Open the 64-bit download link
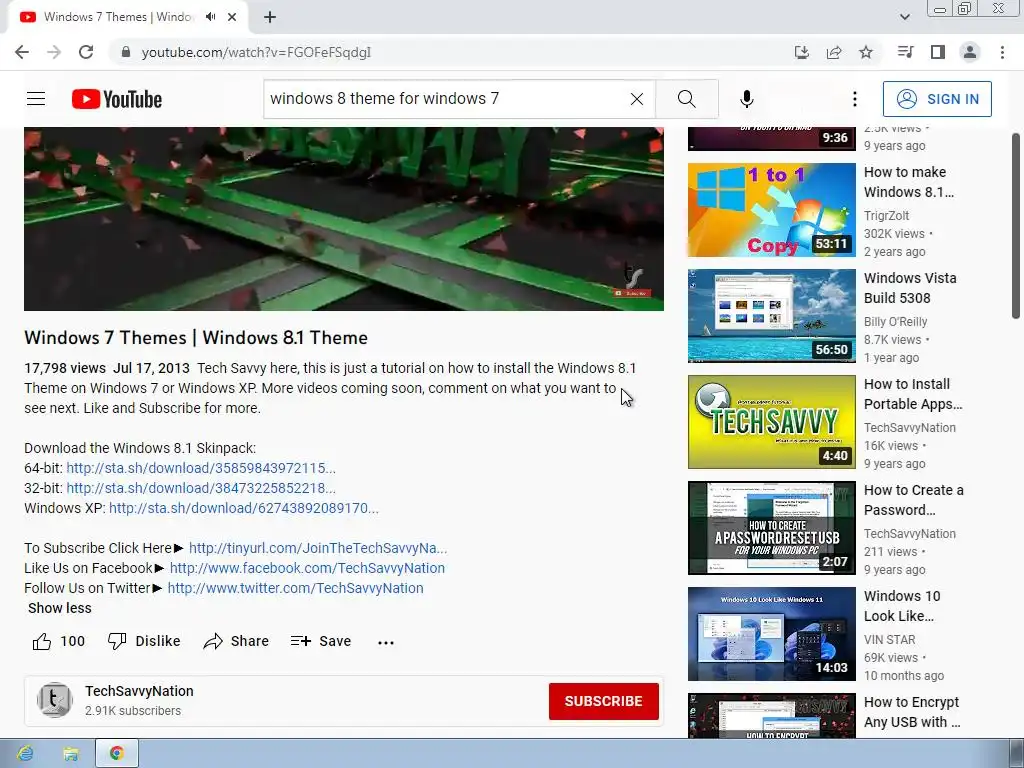The width and height of the screenshot is (1024, 768). pyautogui.click(x=201, y=468)
